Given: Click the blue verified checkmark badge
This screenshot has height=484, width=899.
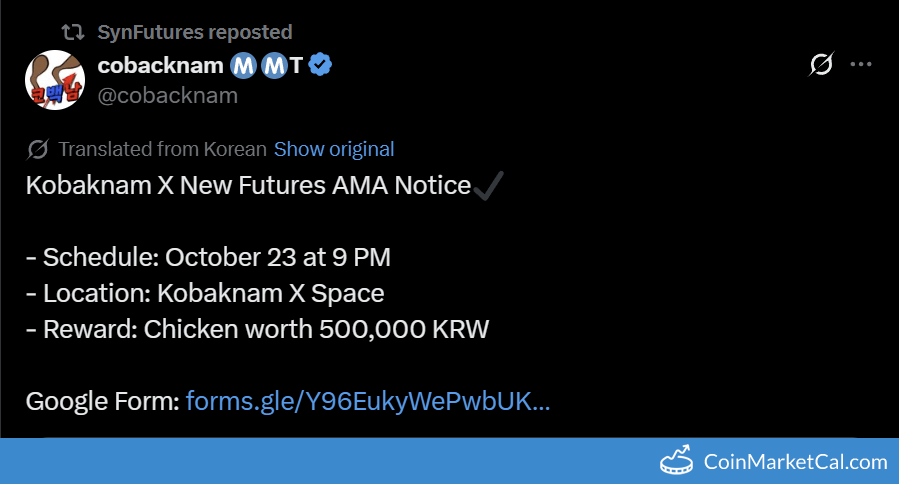Looking at the screenshot, I should point(320,65).
